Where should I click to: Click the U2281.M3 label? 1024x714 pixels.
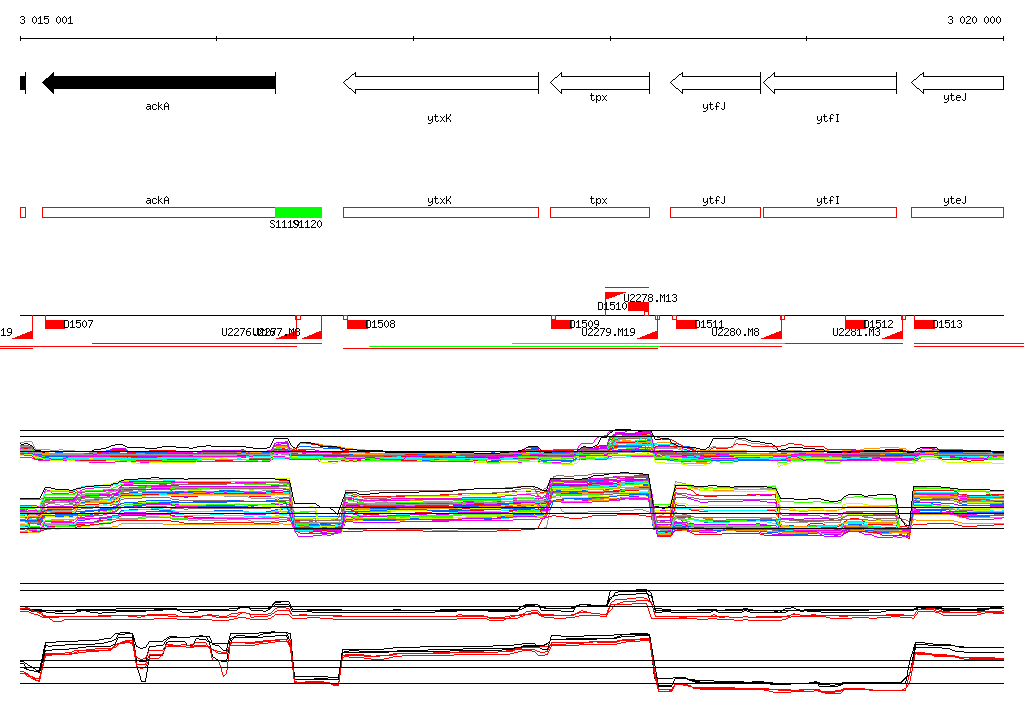(x=856, y=333)
